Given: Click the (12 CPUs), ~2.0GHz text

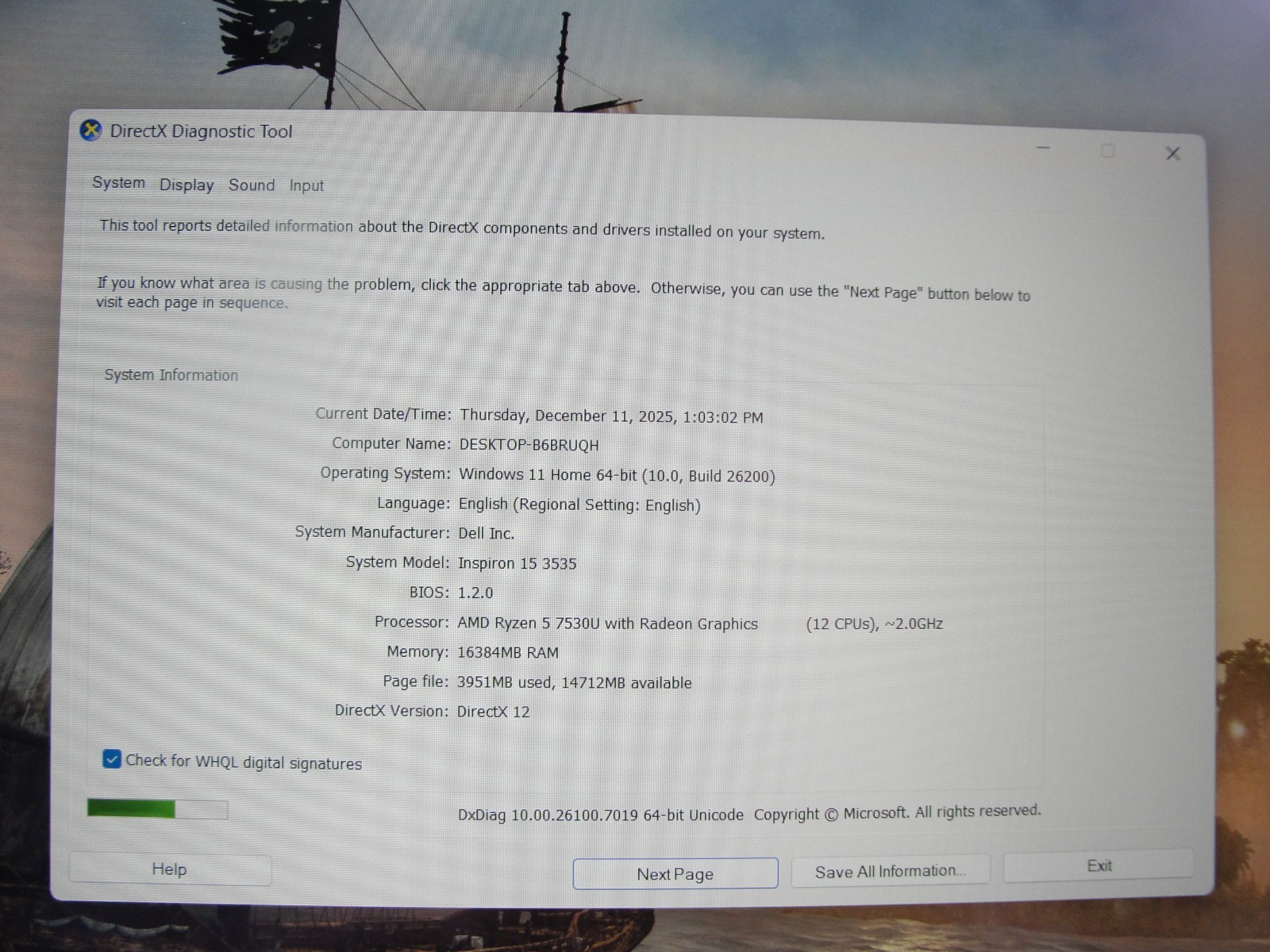Looking at the screenshot, I should [x=874, y=624].
